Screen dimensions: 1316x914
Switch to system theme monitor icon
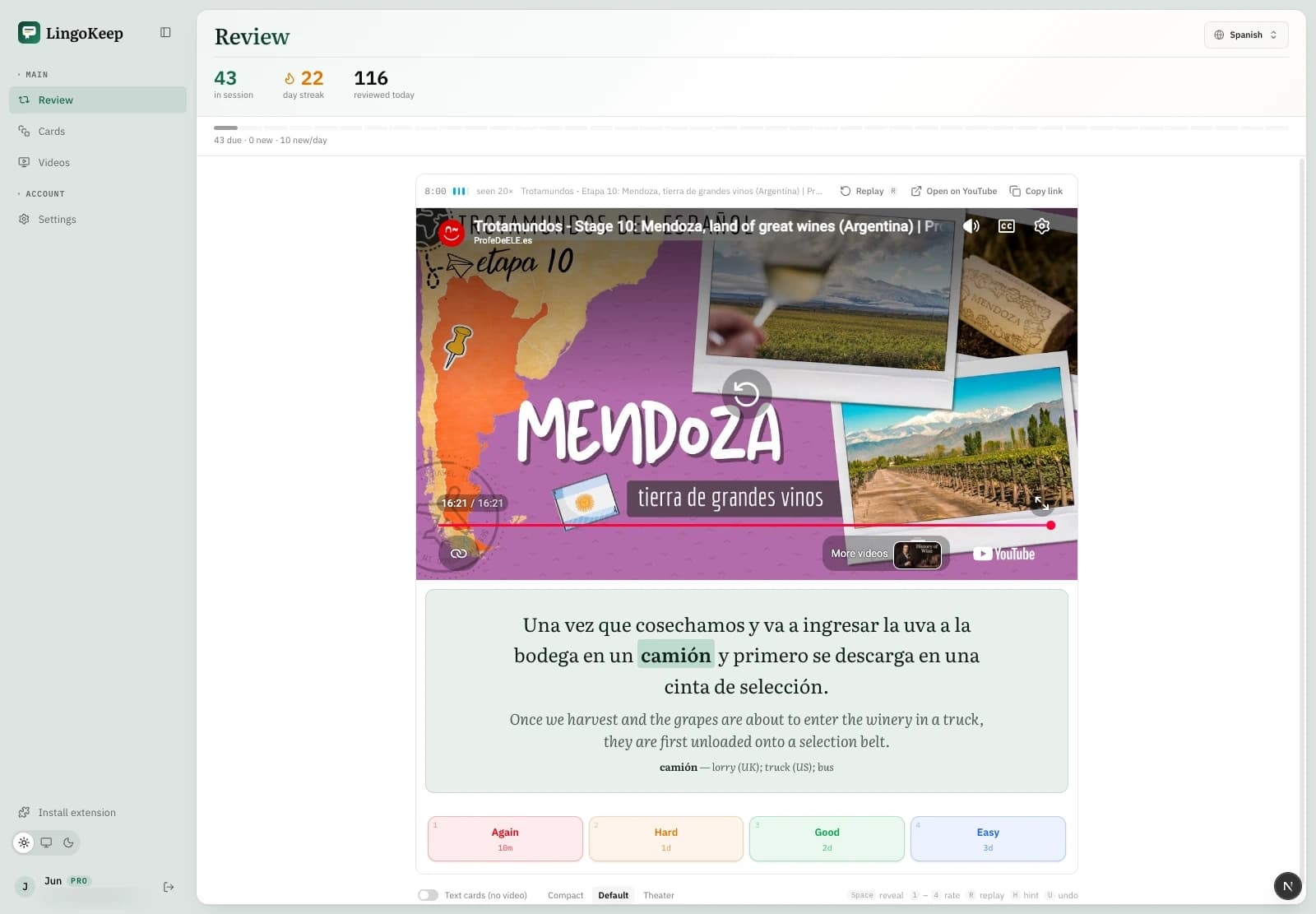pyautogui.click(x=46, y=842)
